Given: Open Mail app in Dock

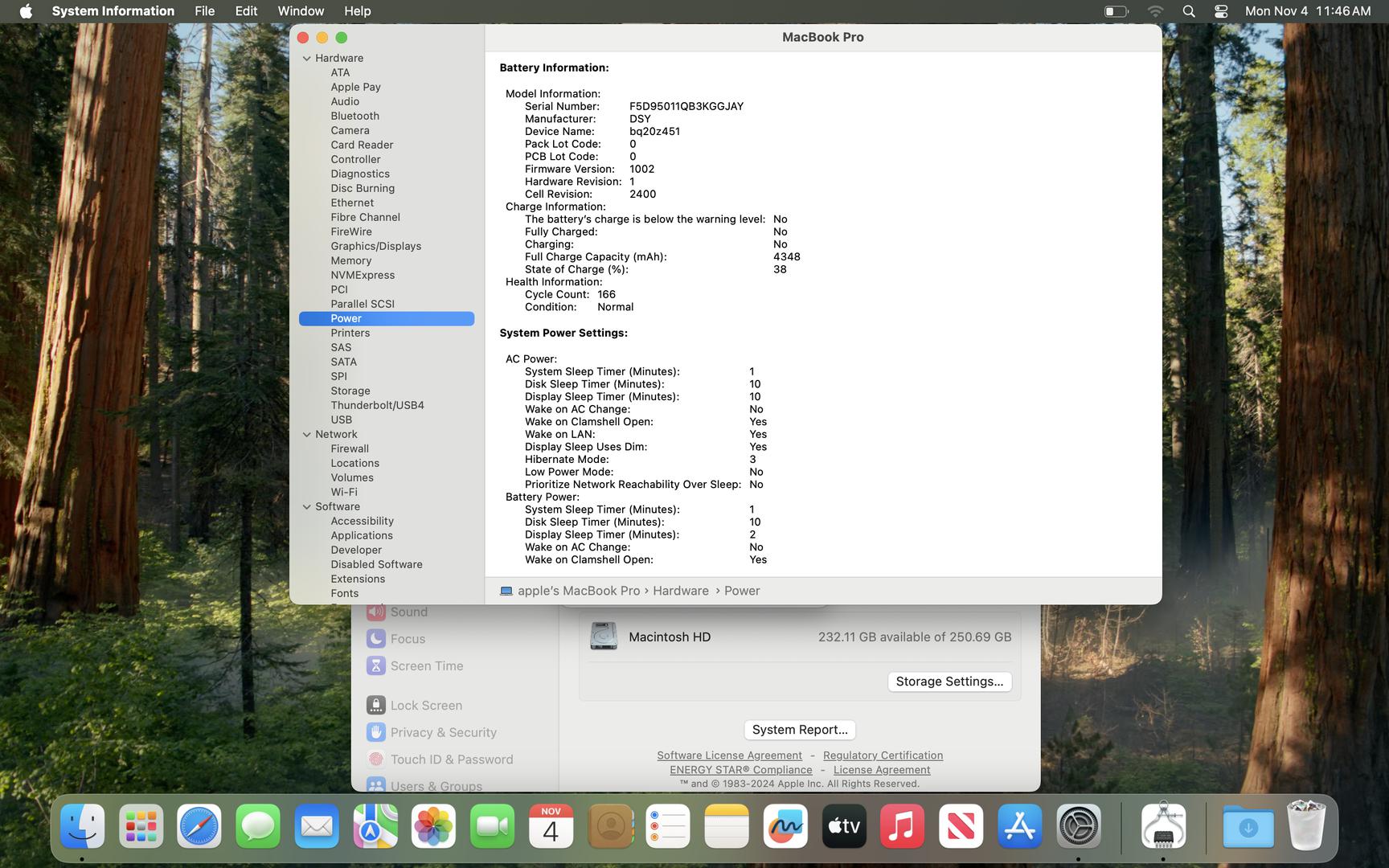Looking at the screenshot, I should pyautogui.click(x=317, y=826).
